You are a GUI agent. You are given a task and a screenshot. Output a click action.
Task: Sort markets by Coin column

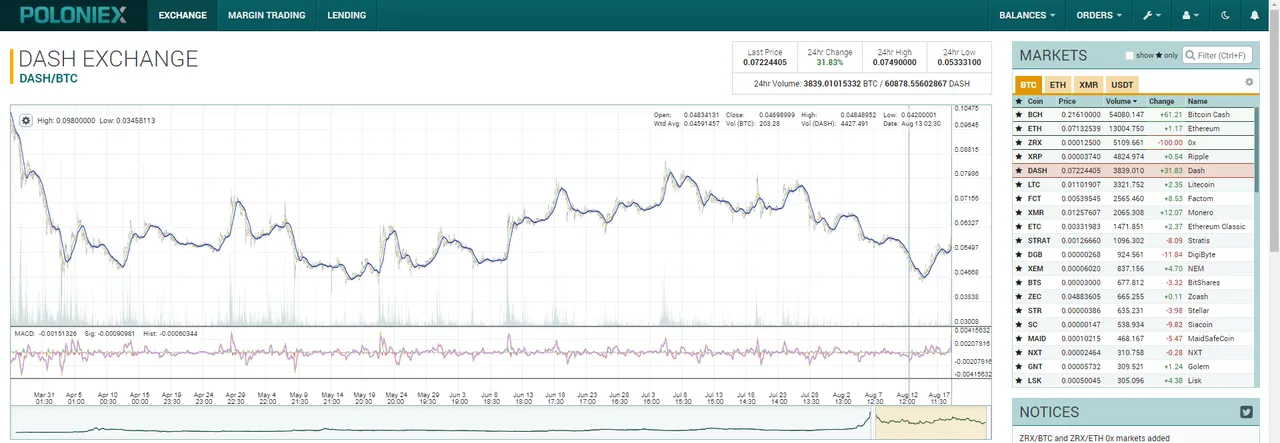(x=1036, y=101)
